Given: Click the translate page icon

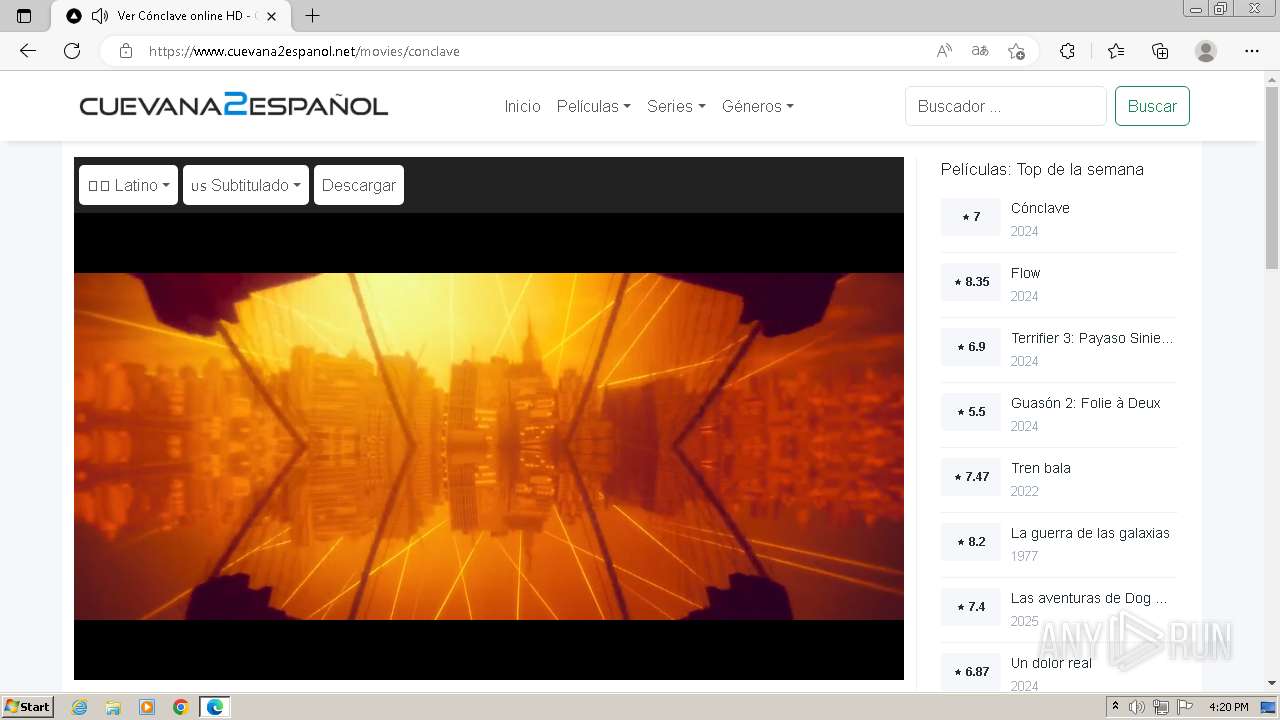Looking at the screenshot, I should point(980,51).
